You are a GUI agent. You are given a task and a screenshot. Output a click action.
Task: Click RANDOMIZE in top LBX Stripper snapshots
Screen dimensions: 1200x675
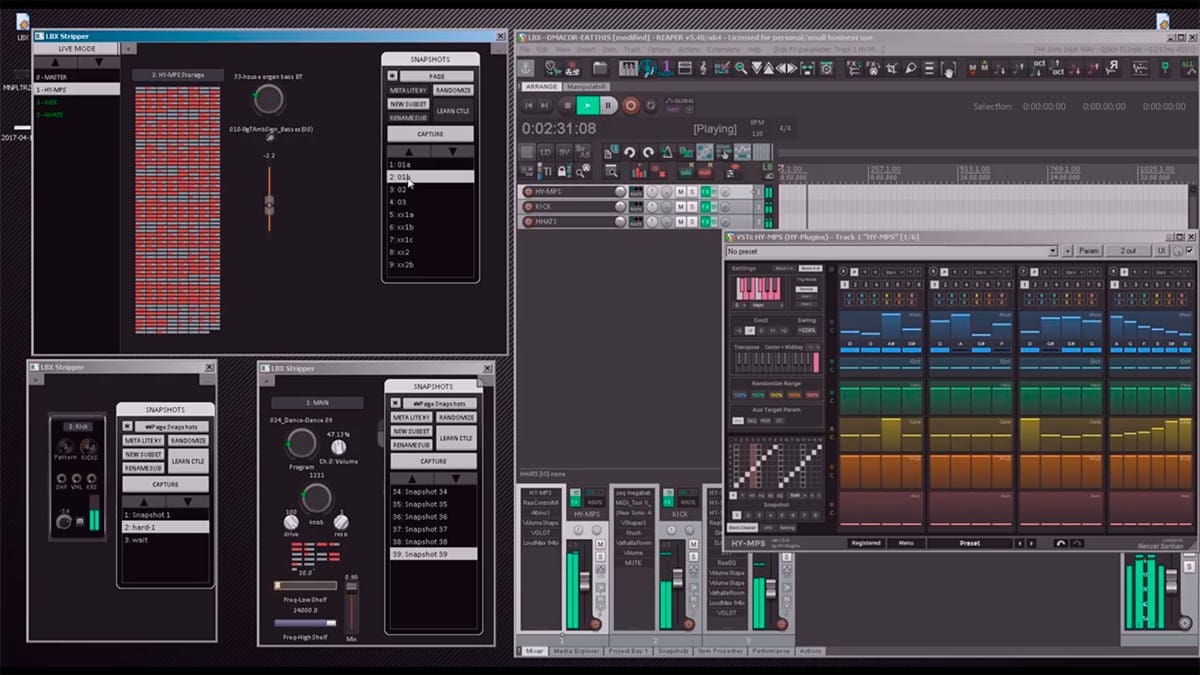[453, 90]
